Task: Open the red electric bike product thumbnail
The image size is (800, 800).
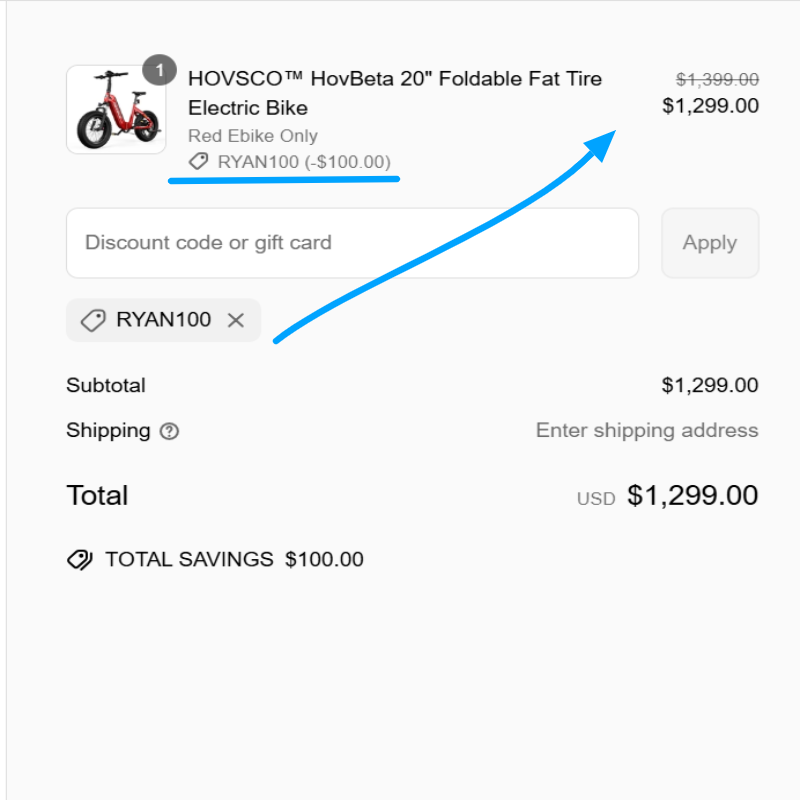Action: pos(116,110)
